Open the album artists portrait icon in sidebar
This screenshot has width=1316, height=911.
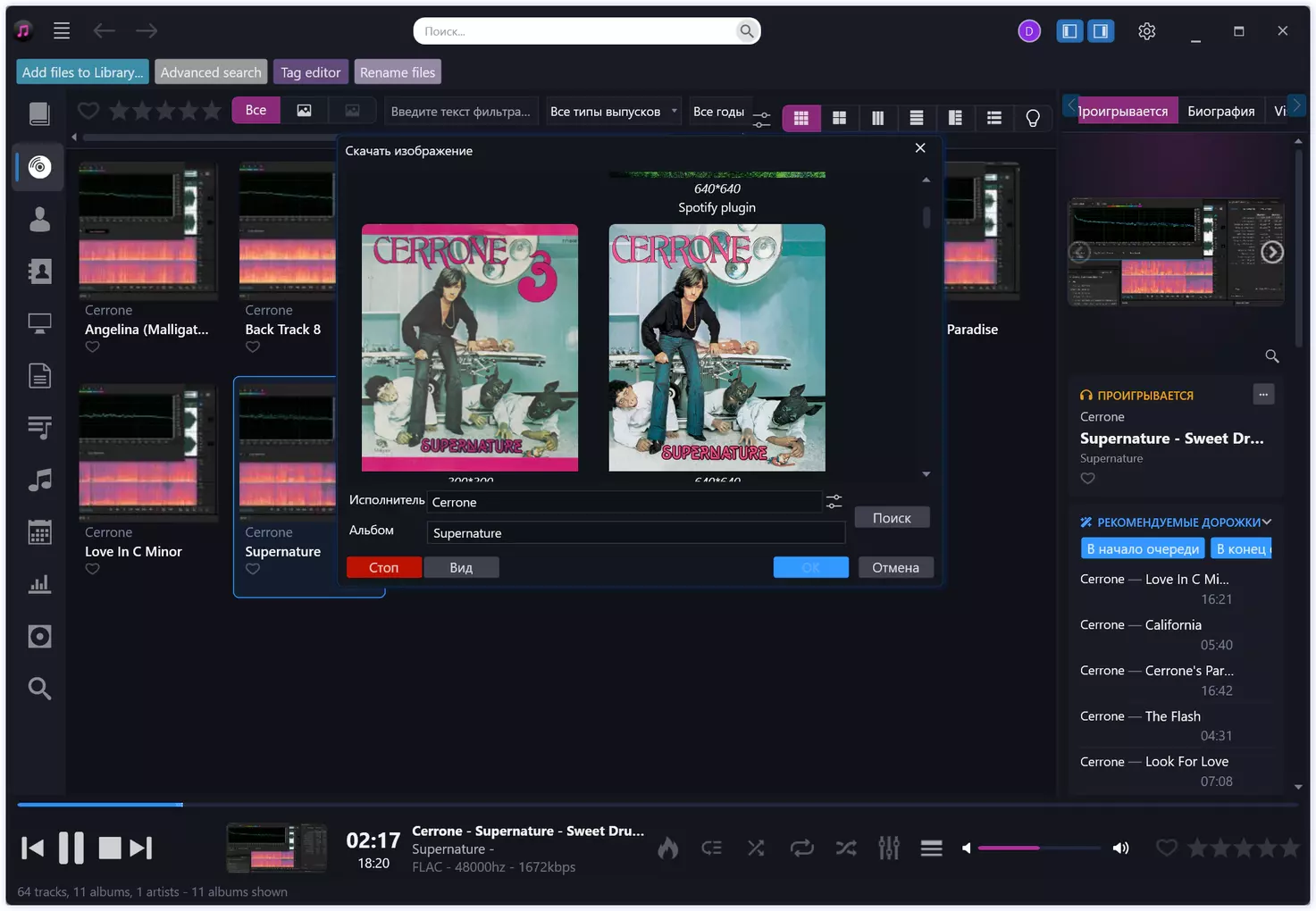tap(39, 271)
